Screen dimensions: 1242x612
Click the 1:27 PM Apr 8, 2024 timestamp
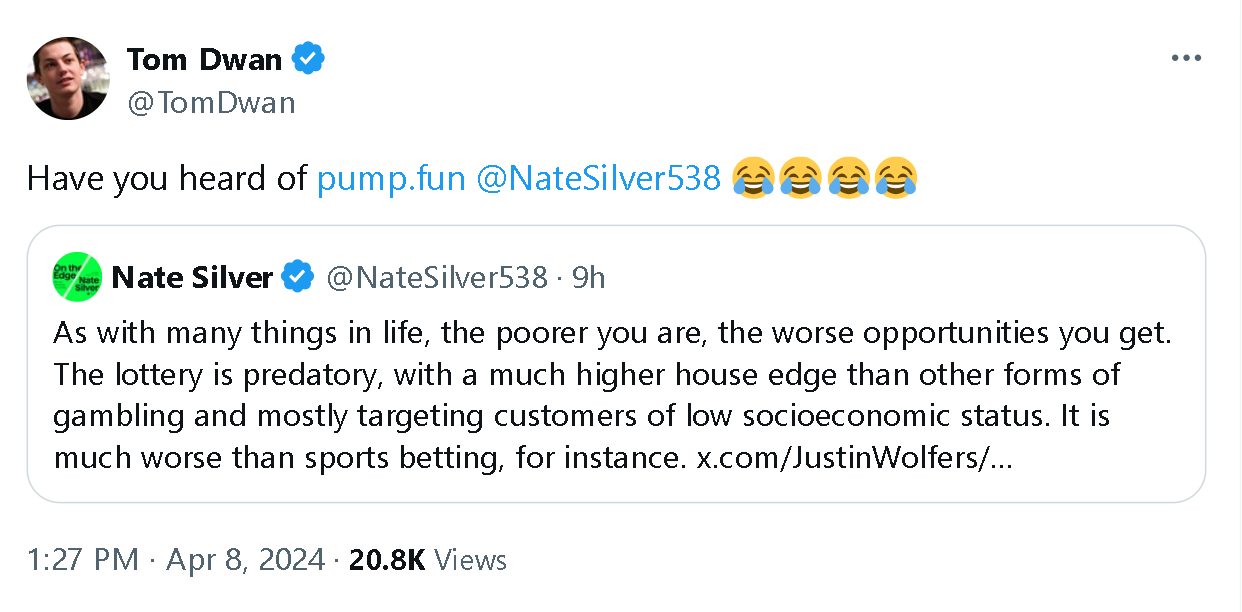[176, 560]
